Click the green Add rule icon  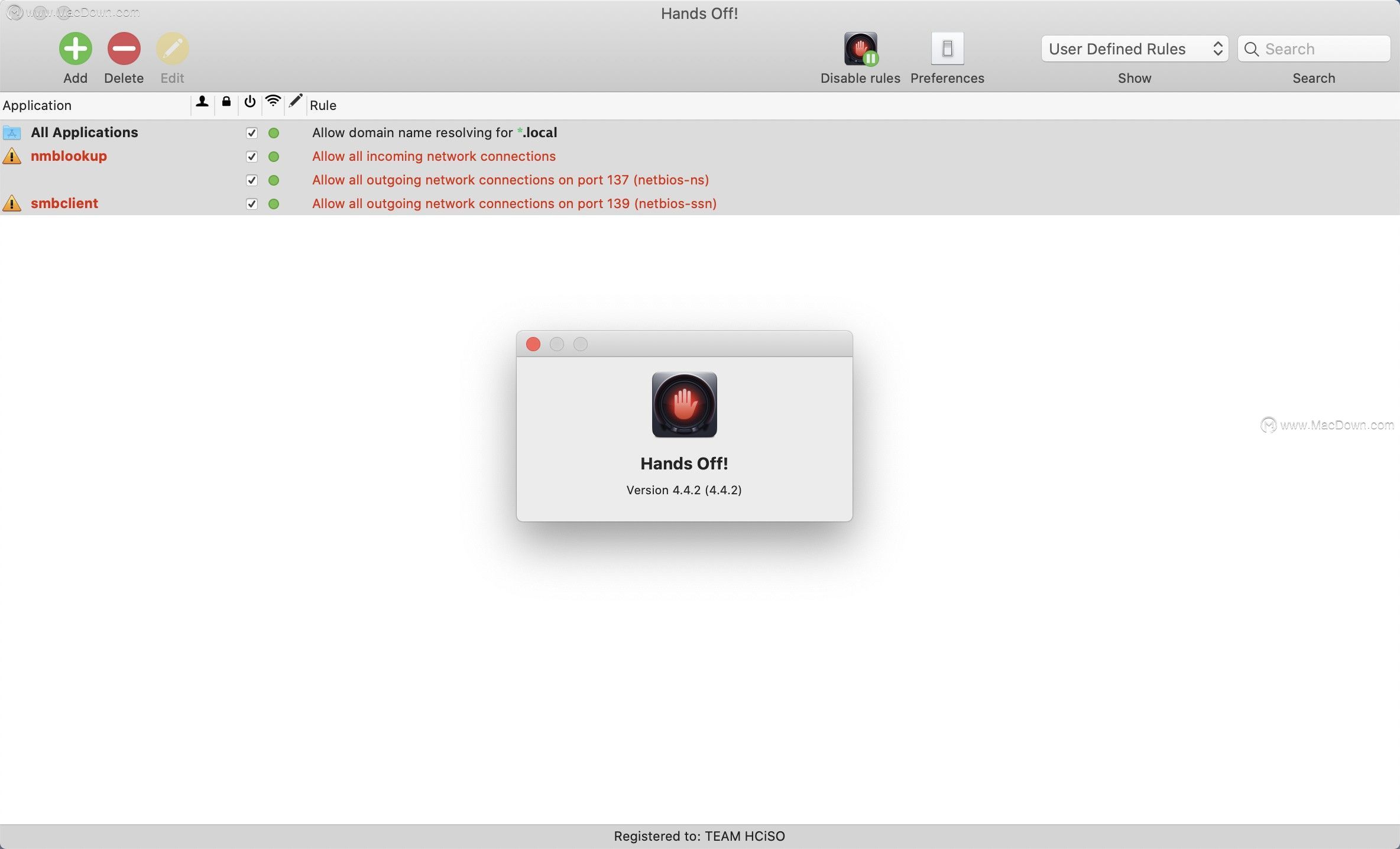[76, 48]
